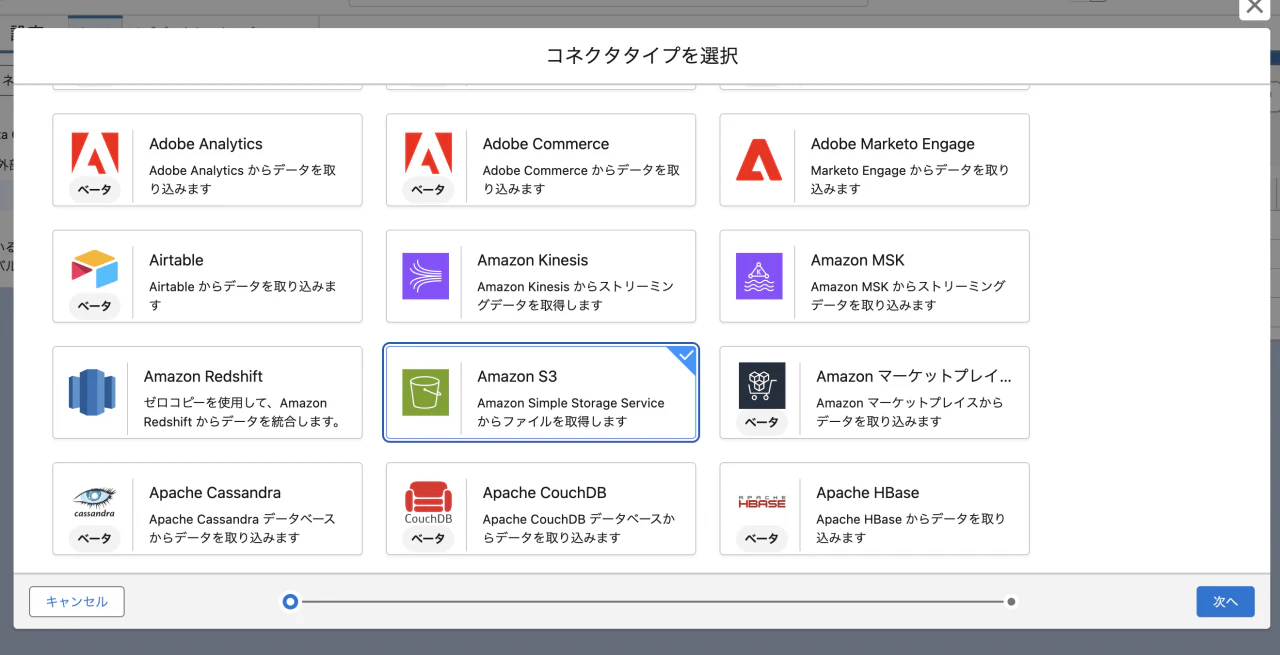Select the Apache Cassandra connector title

pos(215,492)
